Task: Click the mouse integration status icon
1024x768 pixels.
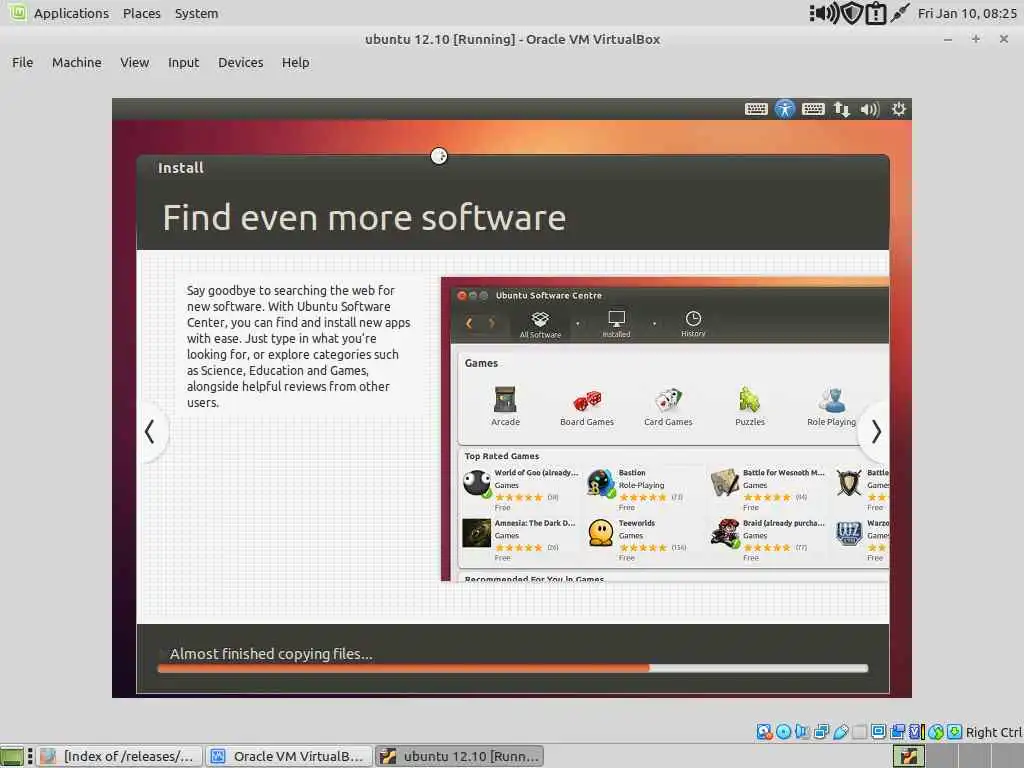Action: pos(936,732)
